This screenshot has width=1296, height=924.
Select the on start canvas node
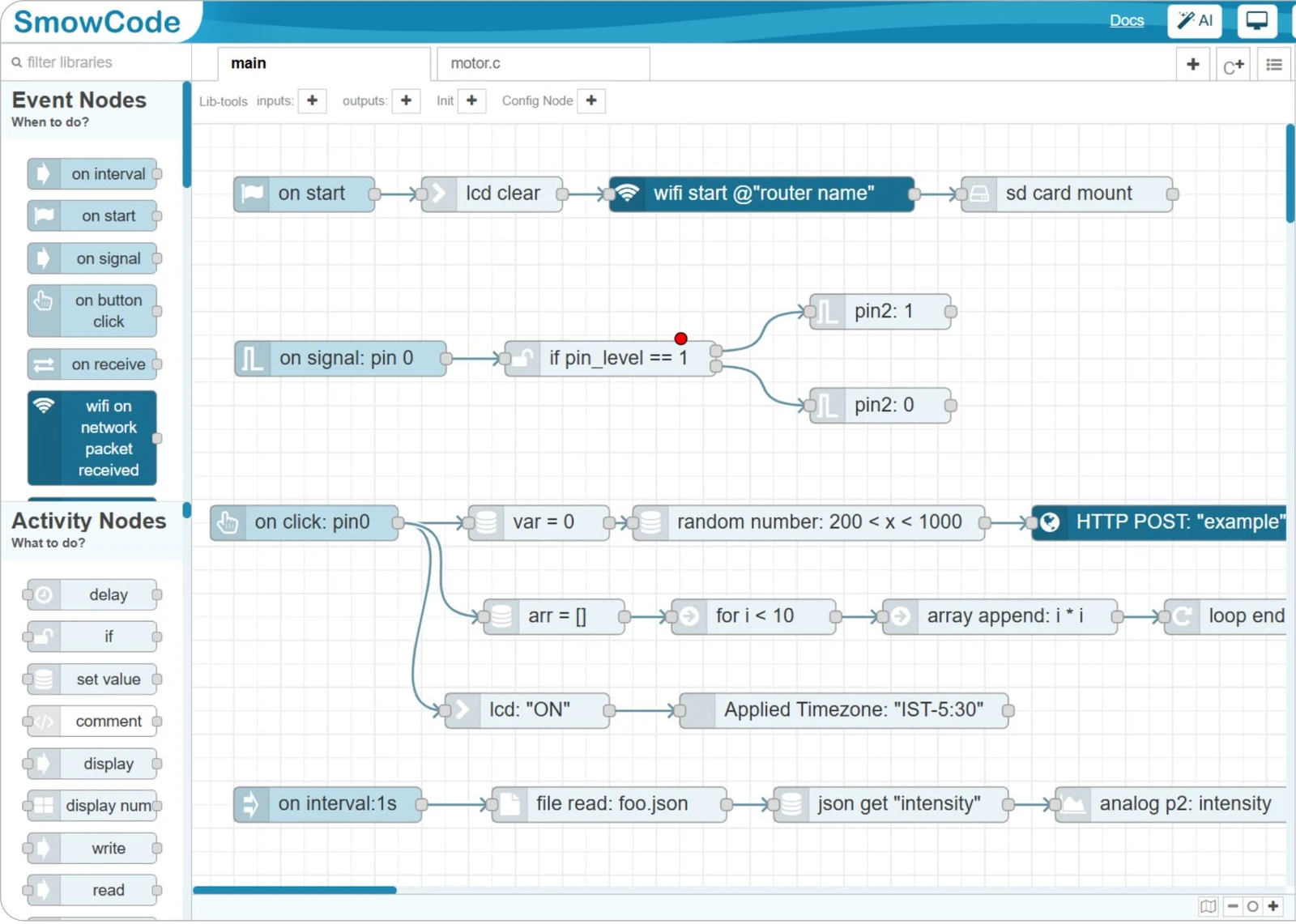pyautogui.click(x=305, y=194)
